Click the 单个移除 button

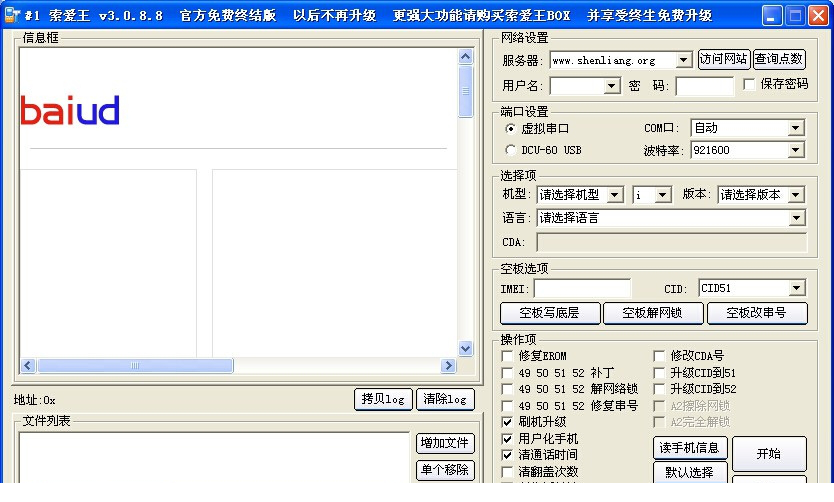(445, 470)
